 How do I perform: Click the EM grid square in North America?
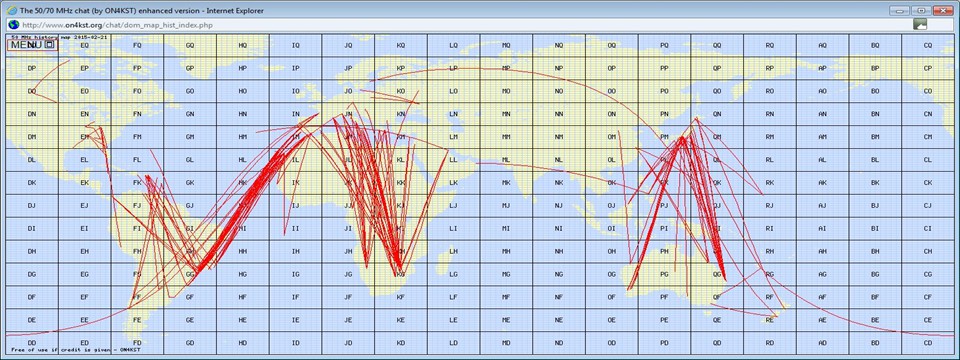[84, 137]
